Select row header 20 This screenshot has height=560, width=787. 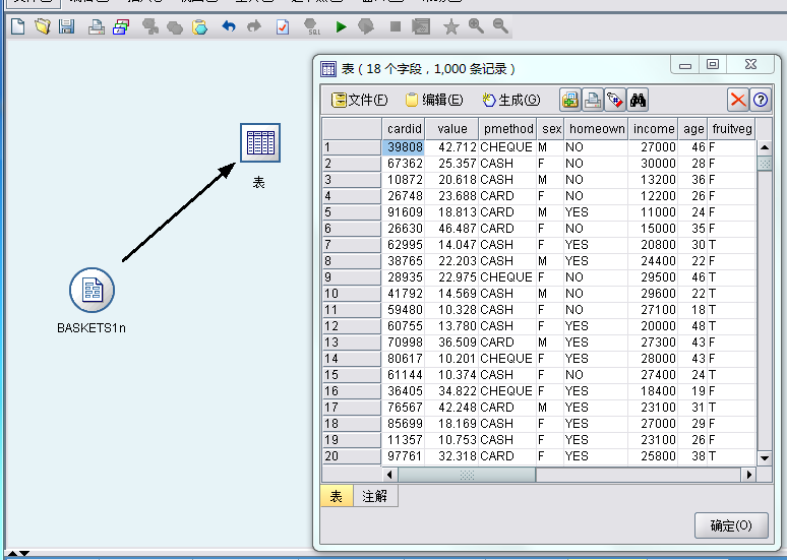point(351,456)
